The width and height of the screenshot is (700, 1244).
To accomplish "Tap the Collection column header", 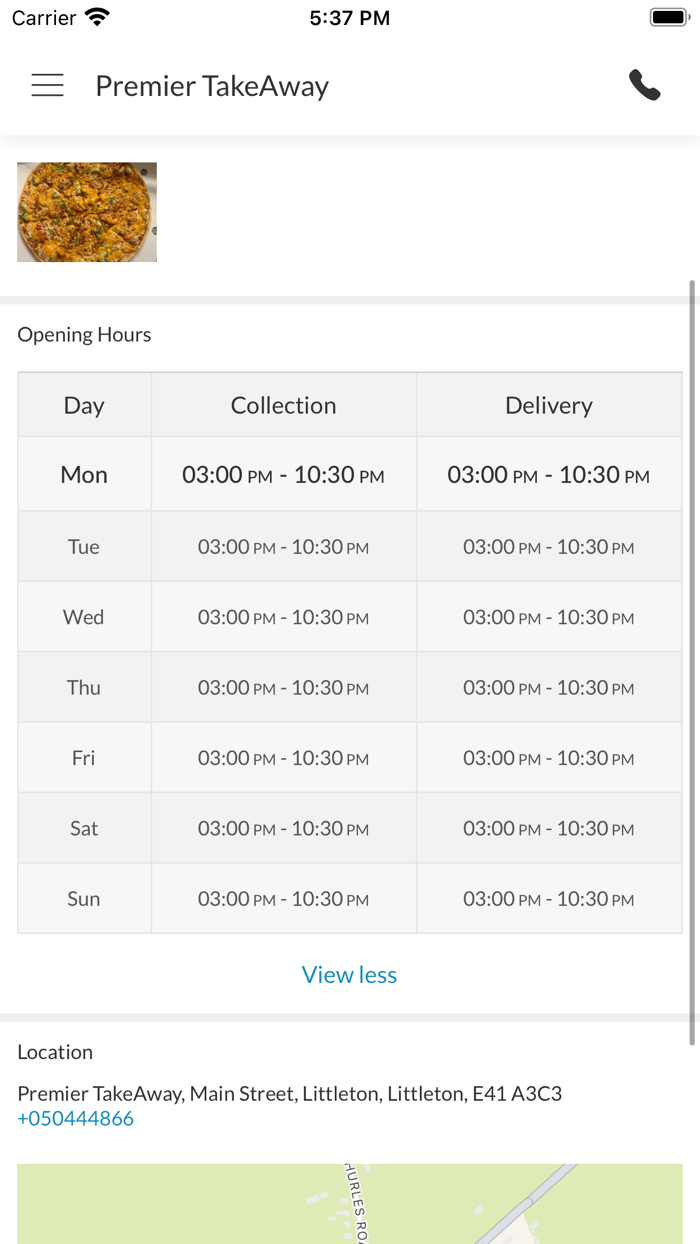I will [283, 404].
